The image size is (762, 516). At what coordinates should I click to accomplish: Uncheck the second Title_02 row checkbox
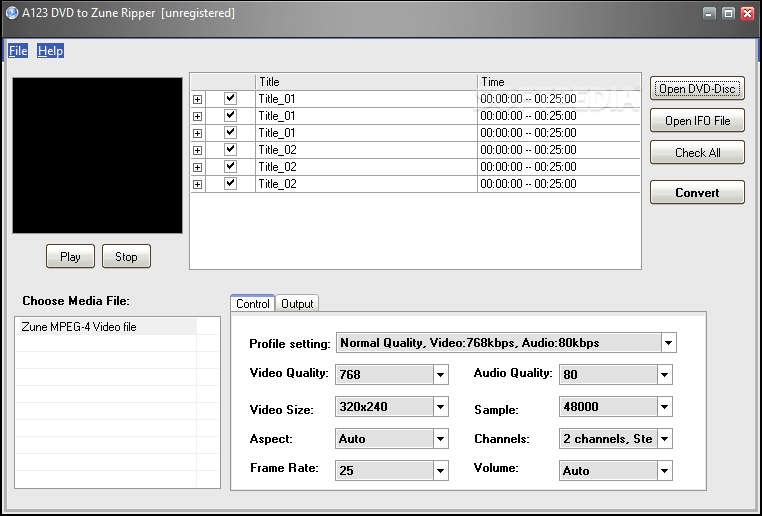230,167
